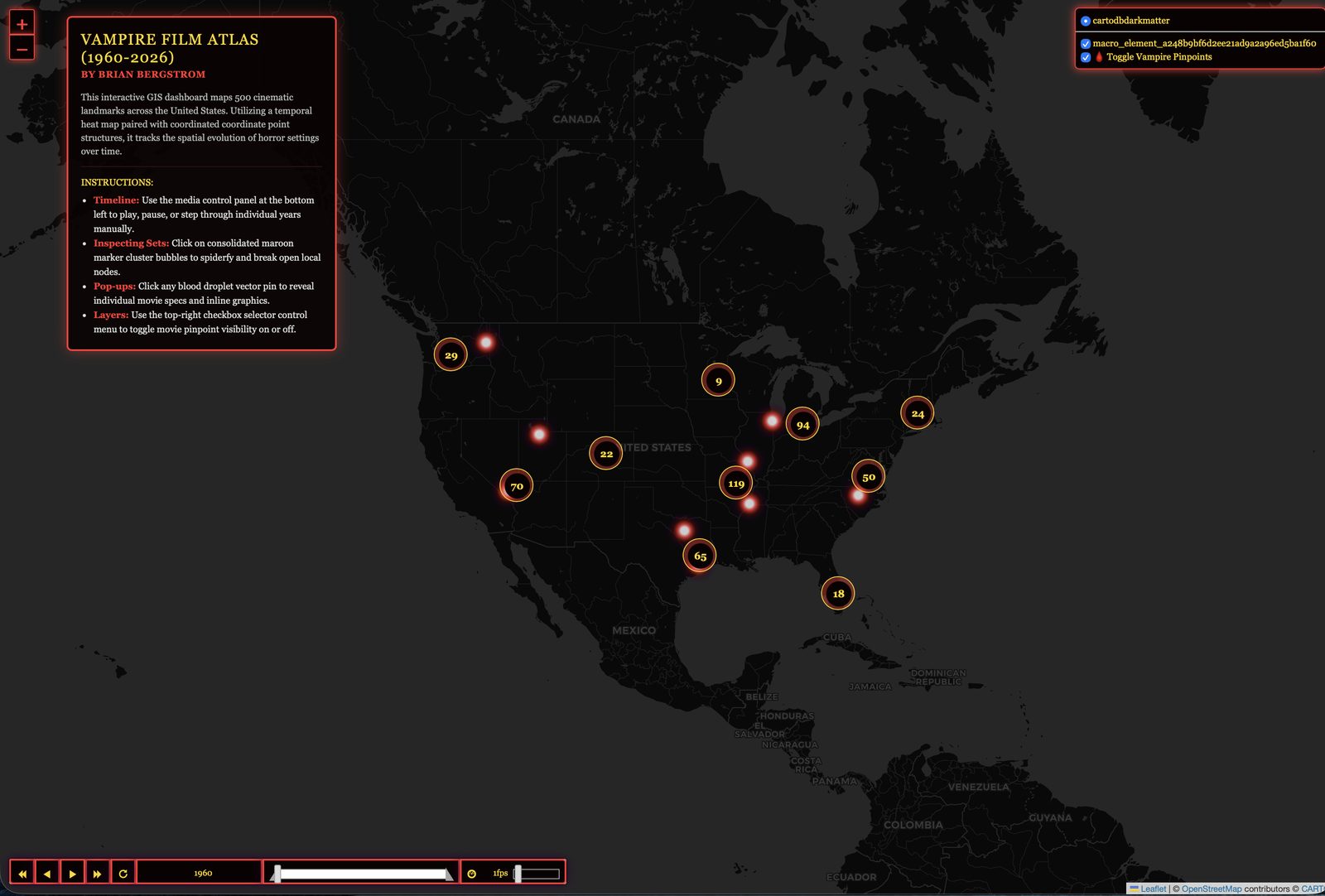Open the cluster bubble labeled 65
The image size is (1325, 896).
(700, 556)
